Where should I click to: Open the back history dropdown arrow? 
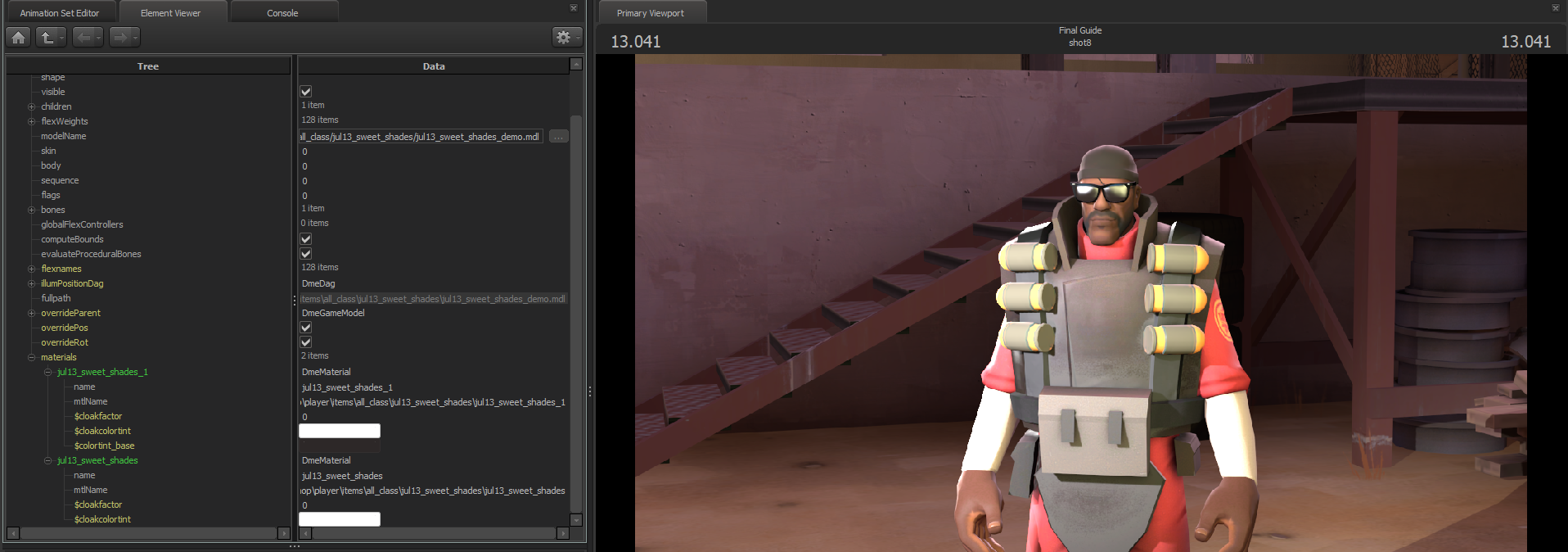click(98, 37)
